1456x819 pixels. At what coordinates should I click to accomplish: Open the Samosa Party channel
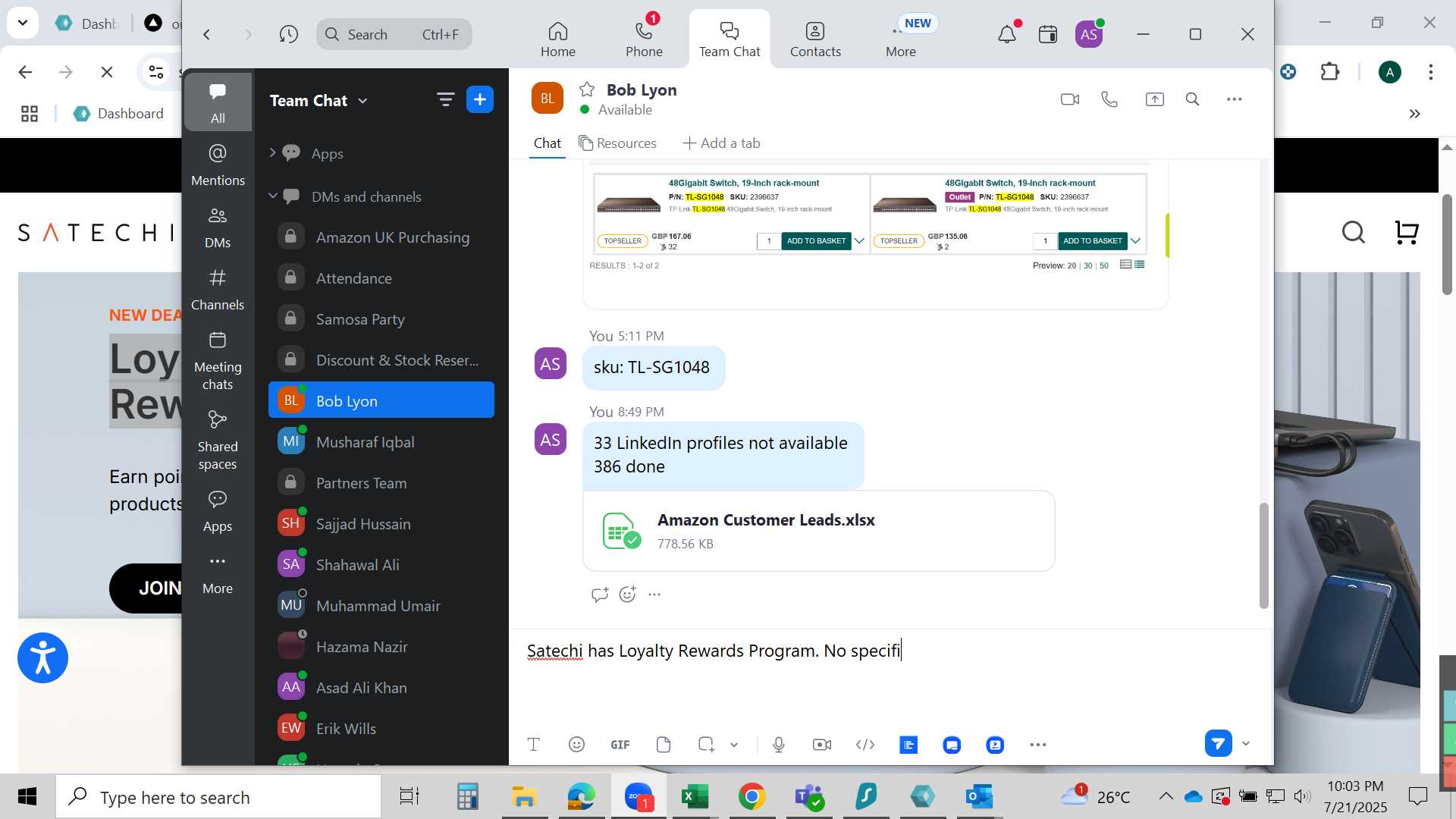[x=381, y=318]
